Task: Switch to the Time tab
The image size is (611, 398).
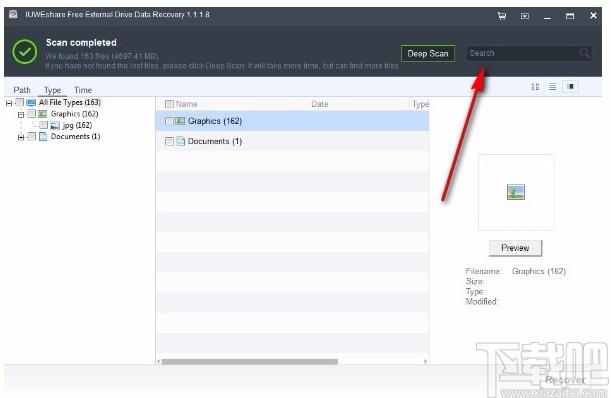Action: coord(83,90)
